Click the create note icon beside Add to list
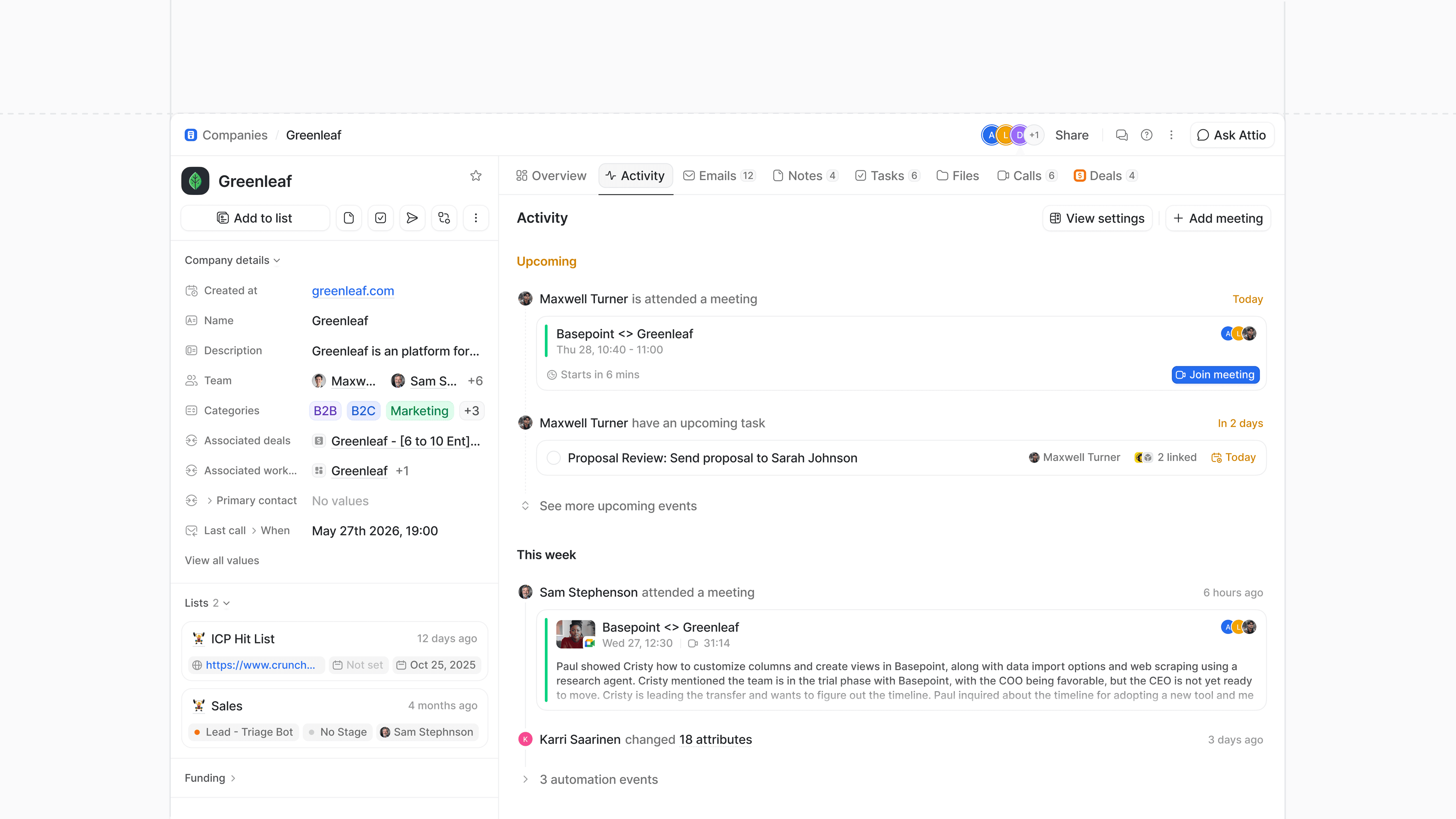 click(x=349, y=218)
